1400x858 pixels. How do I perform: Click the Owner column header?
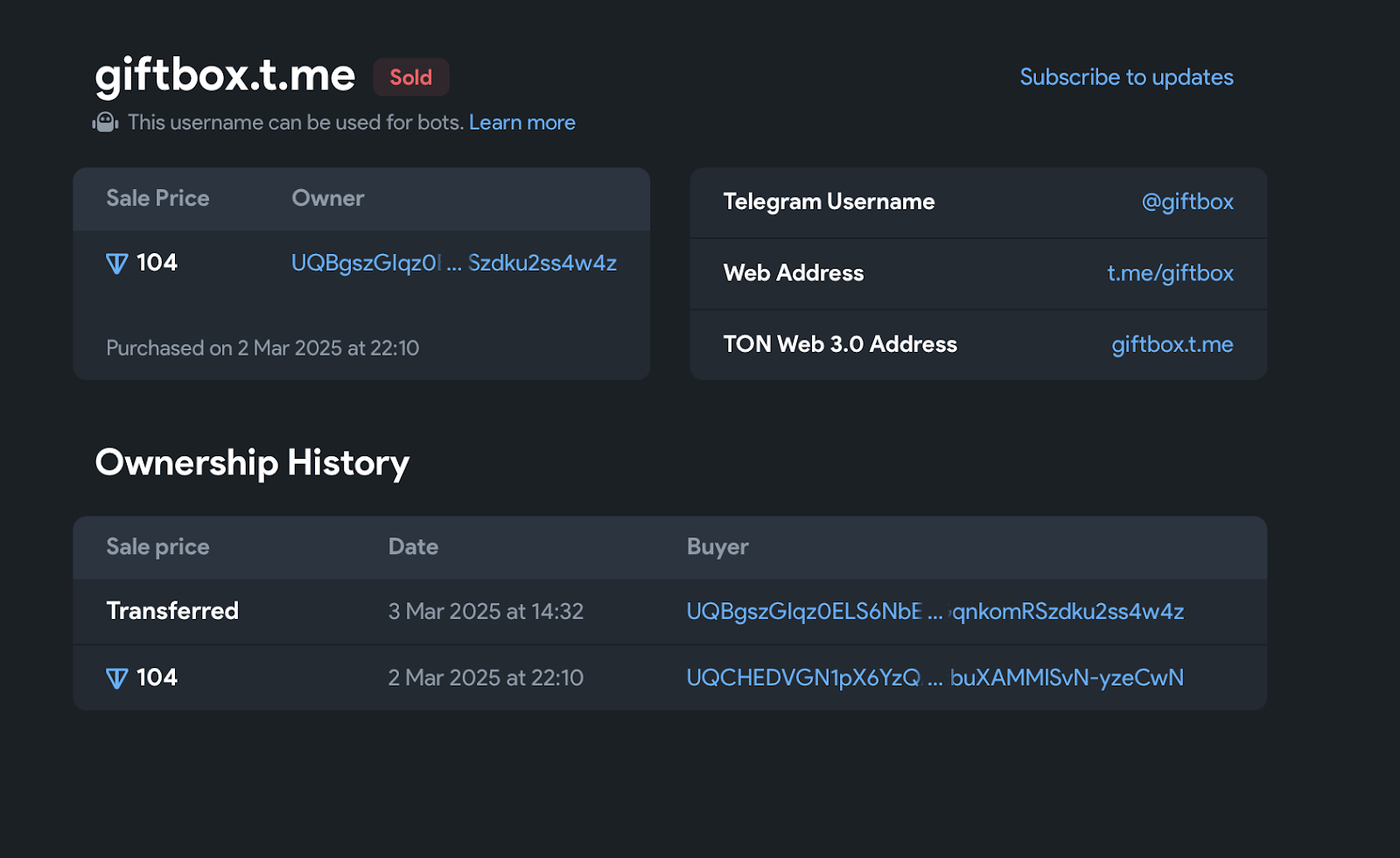pos(327,198)
